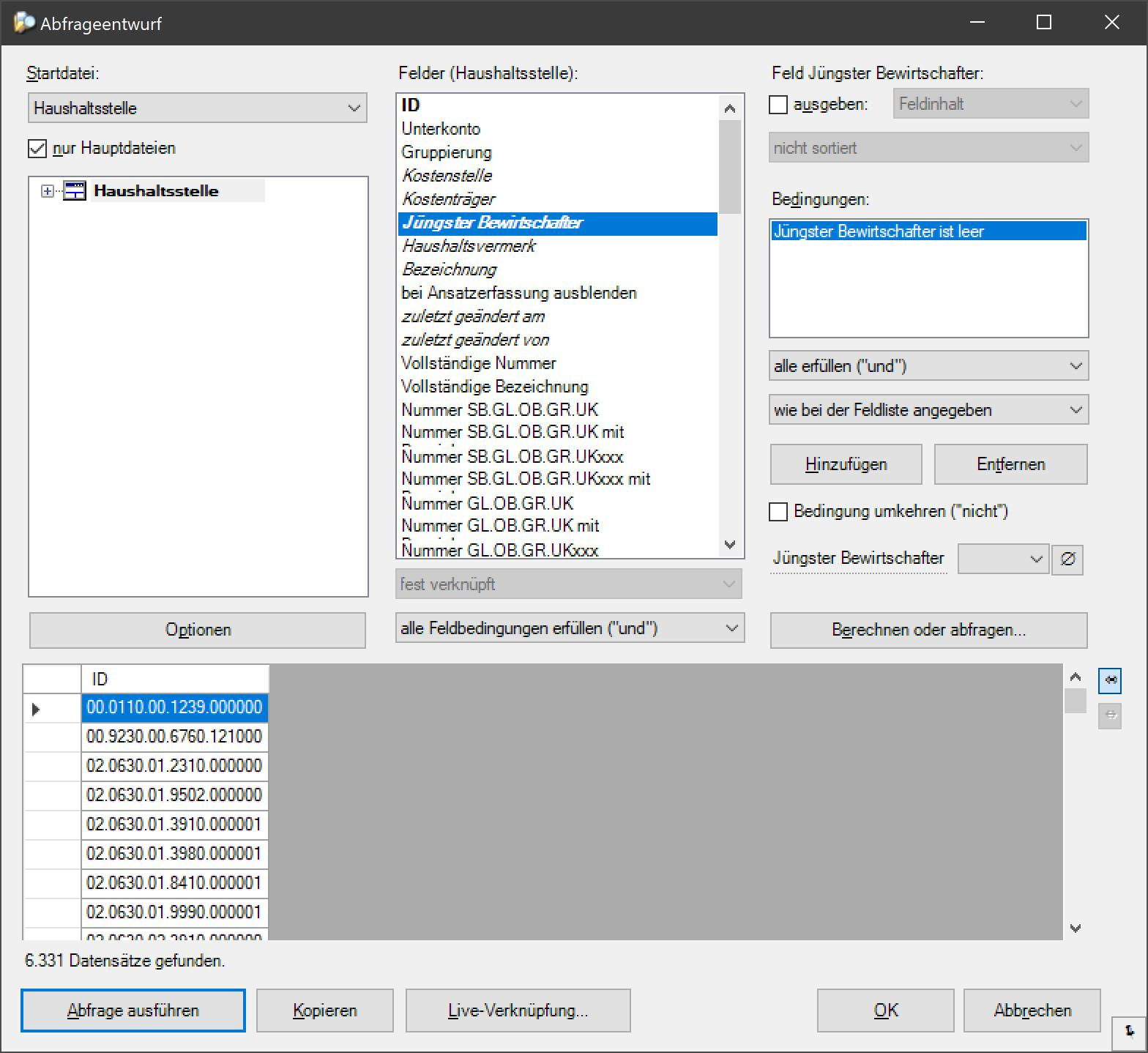Viewport: 1148px width, 1053px height.
Task: Select 'Kostenstelle' in the Felder list
Action: 558,176
